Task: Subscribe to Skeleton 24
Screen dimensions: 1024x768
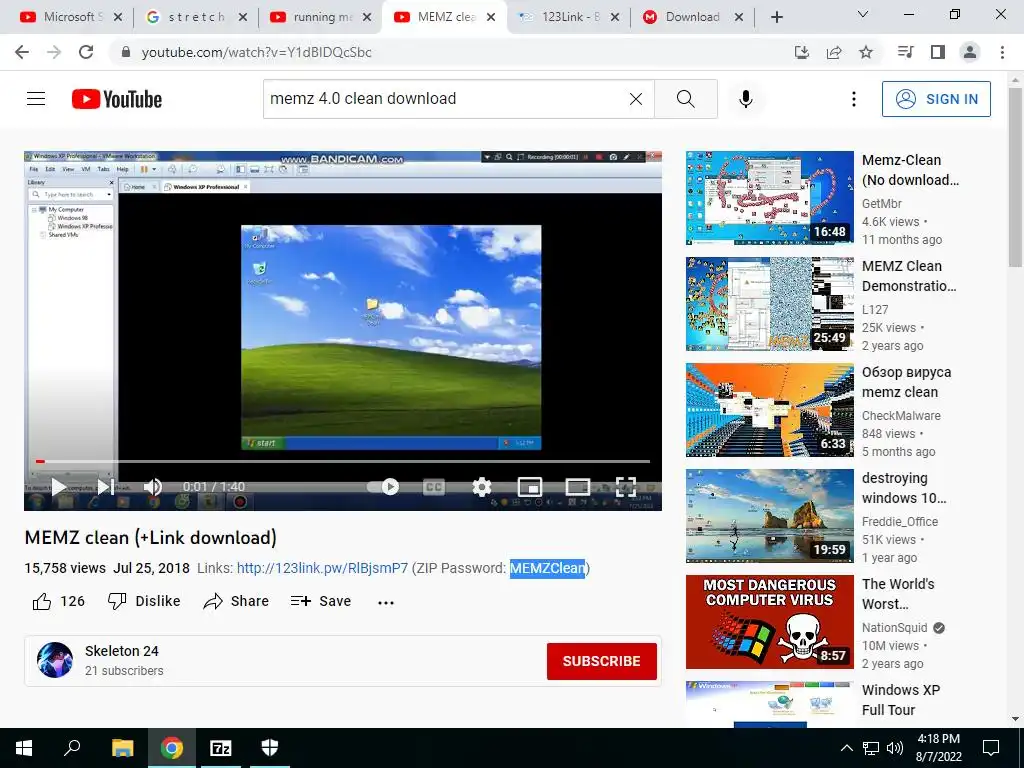Action: pyautogui.click(x=601, y=661)
